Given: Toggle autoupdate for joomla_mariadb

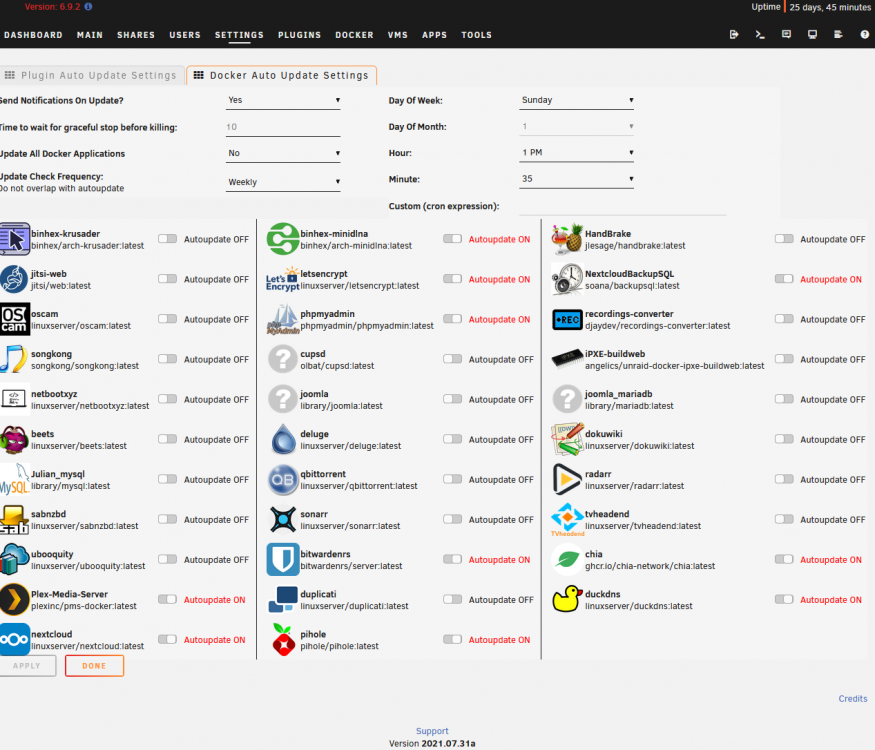Looking at the screenshot, I should [784, 399].
